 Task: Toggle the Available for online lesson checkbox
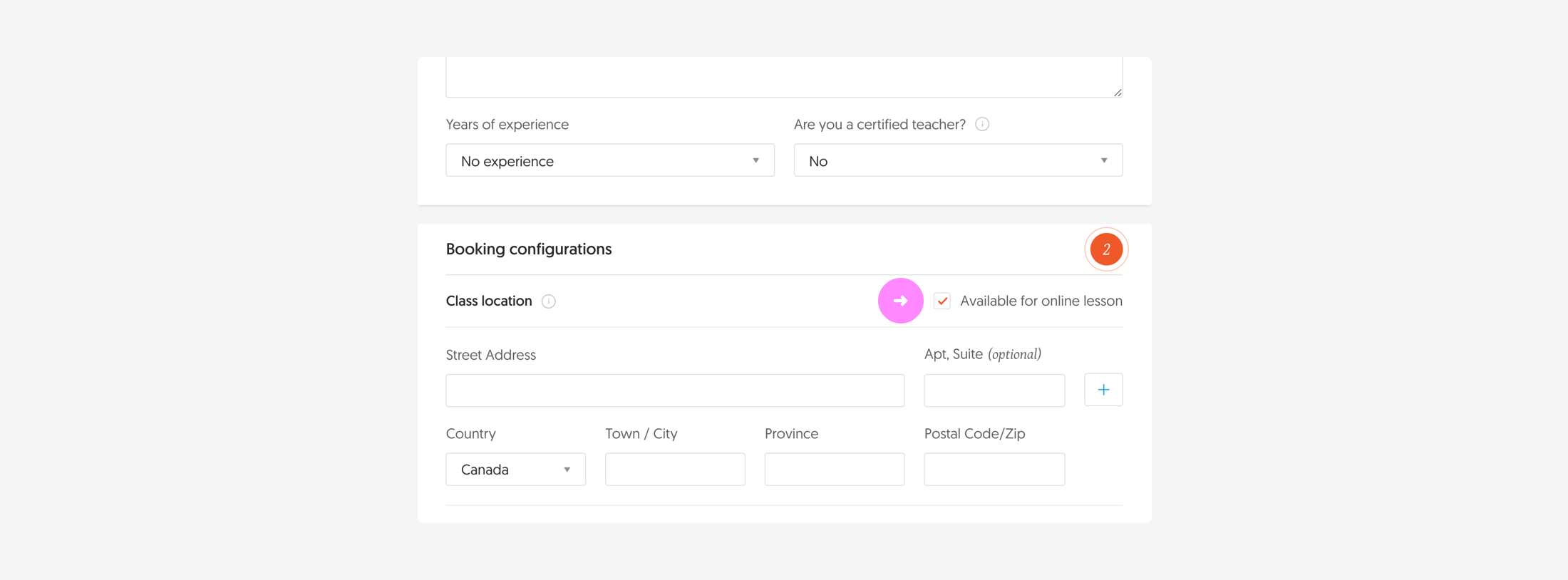click(x=942, y=301)
